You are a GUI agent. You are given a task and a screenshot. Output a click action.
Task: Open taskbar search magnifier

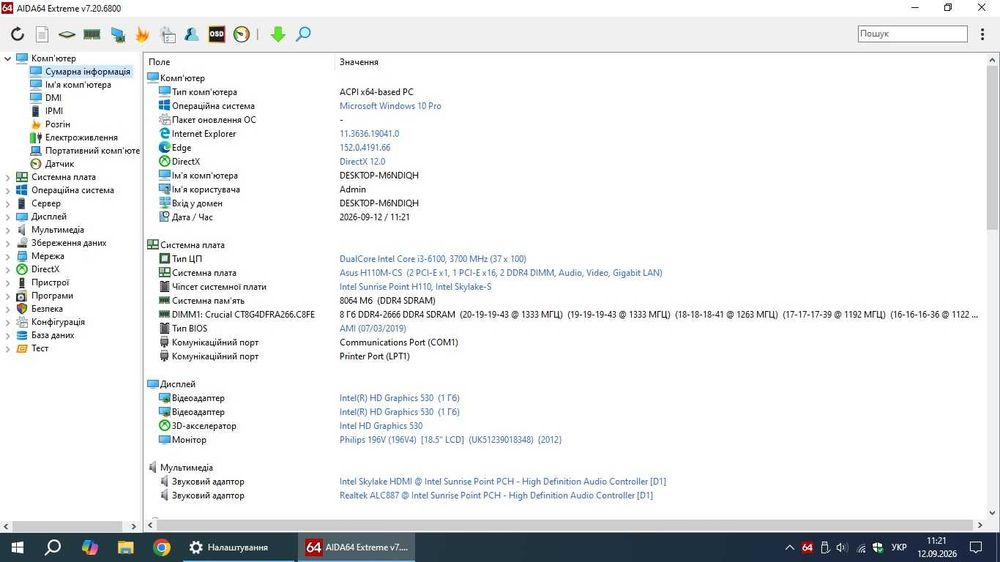[x=53, y=547]
